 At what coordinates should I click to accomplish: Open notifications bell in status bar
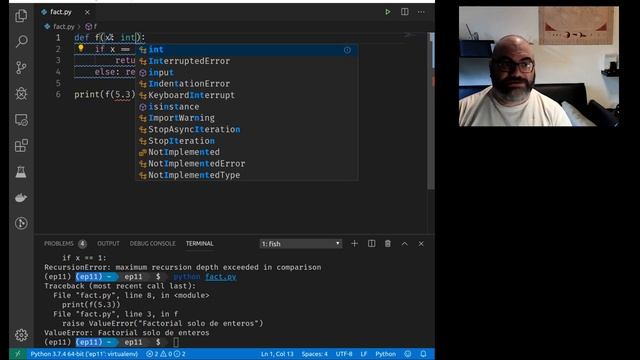coord(423,354)
